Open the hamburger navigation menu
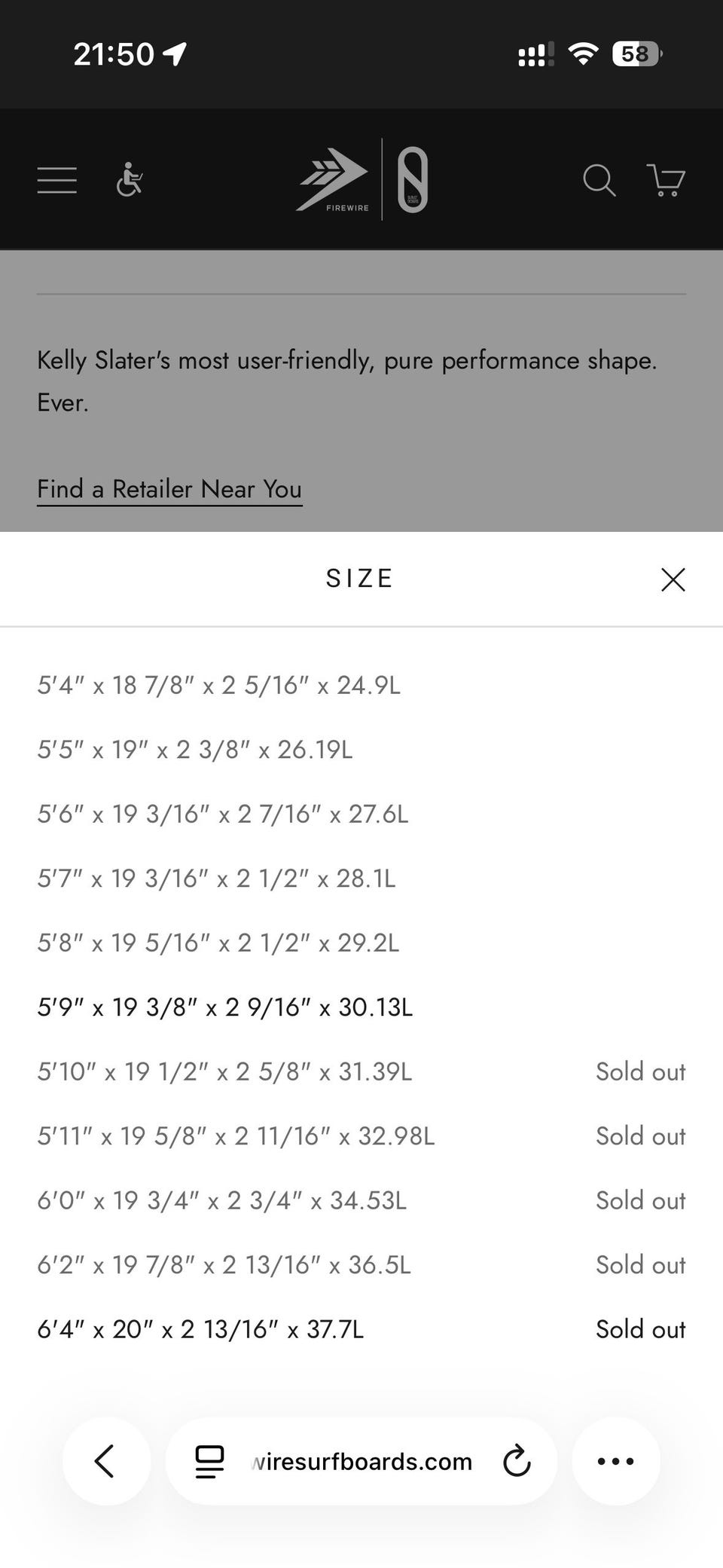Viewport: 723px width, 1568px height. coord(57,180)
